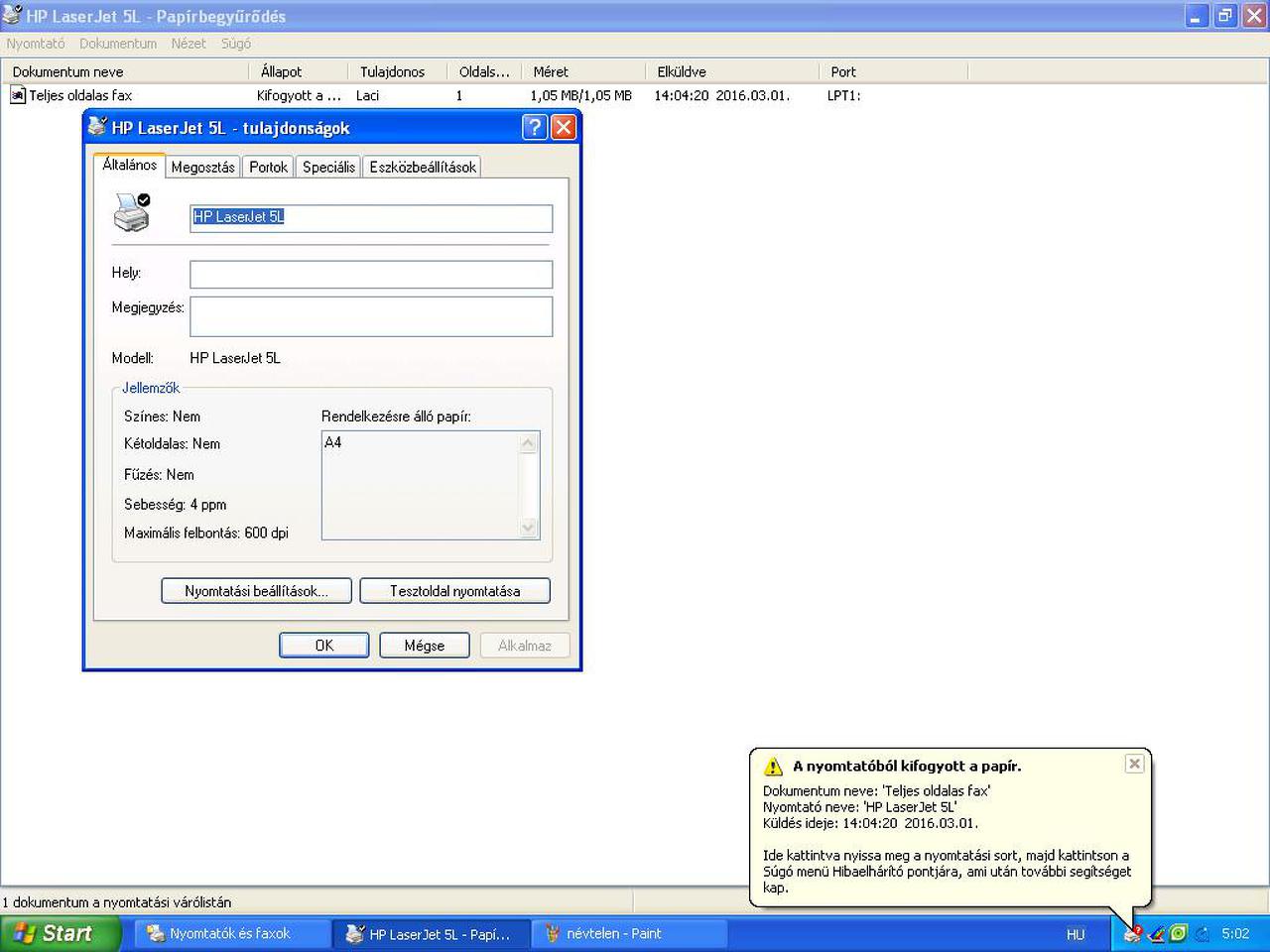Screen dimensions: 1270x952
Task: Open the Start menu
Action: [x=61, y=934]
